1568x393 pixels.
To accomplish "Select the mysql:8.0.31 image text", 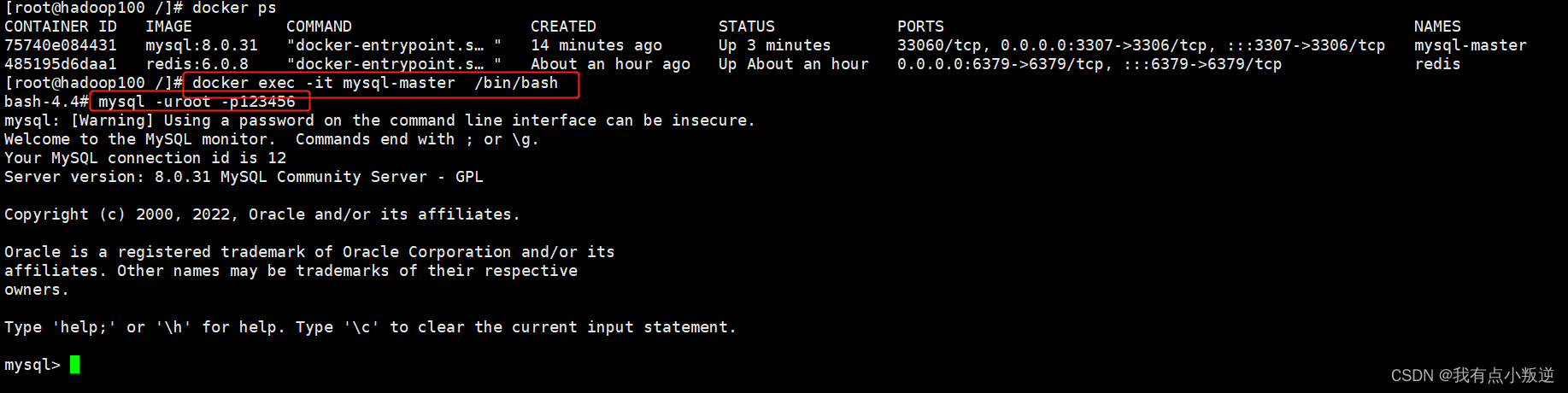I will point(202,45).
